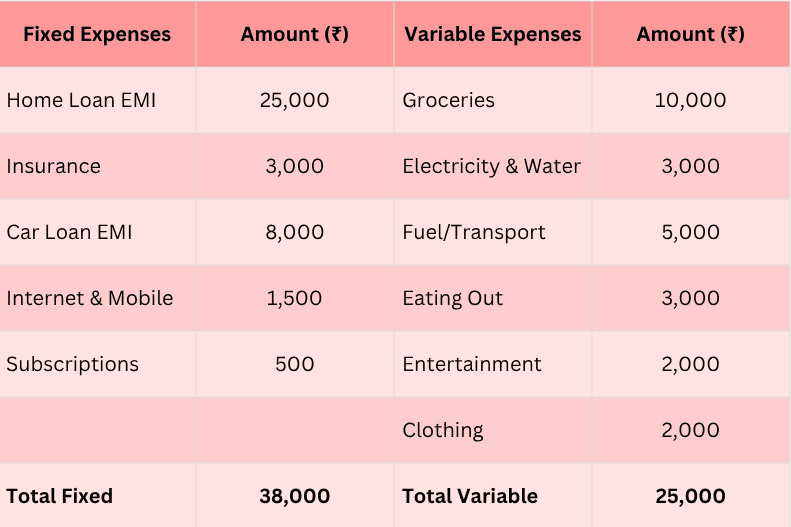Select the 500 Subscriptions amount
Screen dimensions: 791x527
click(294, 364)
